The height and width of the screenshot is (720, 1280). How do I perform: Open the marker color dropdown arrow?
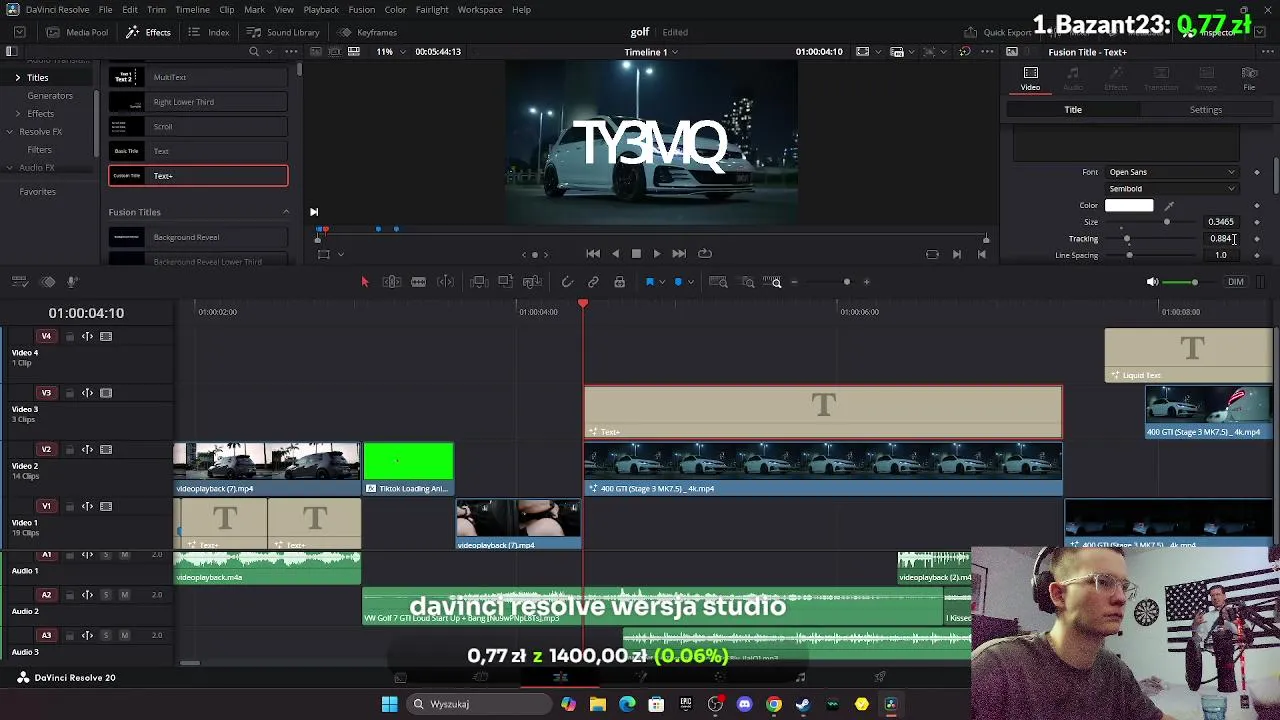point(690,282)
